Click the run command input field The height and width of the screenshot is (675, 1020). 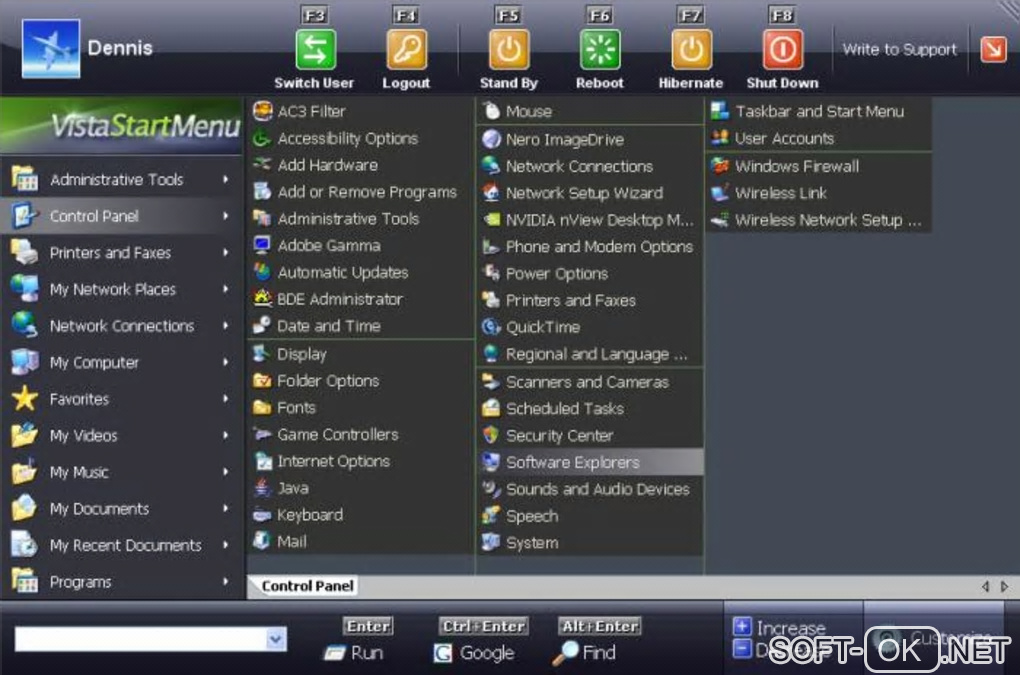141,639
